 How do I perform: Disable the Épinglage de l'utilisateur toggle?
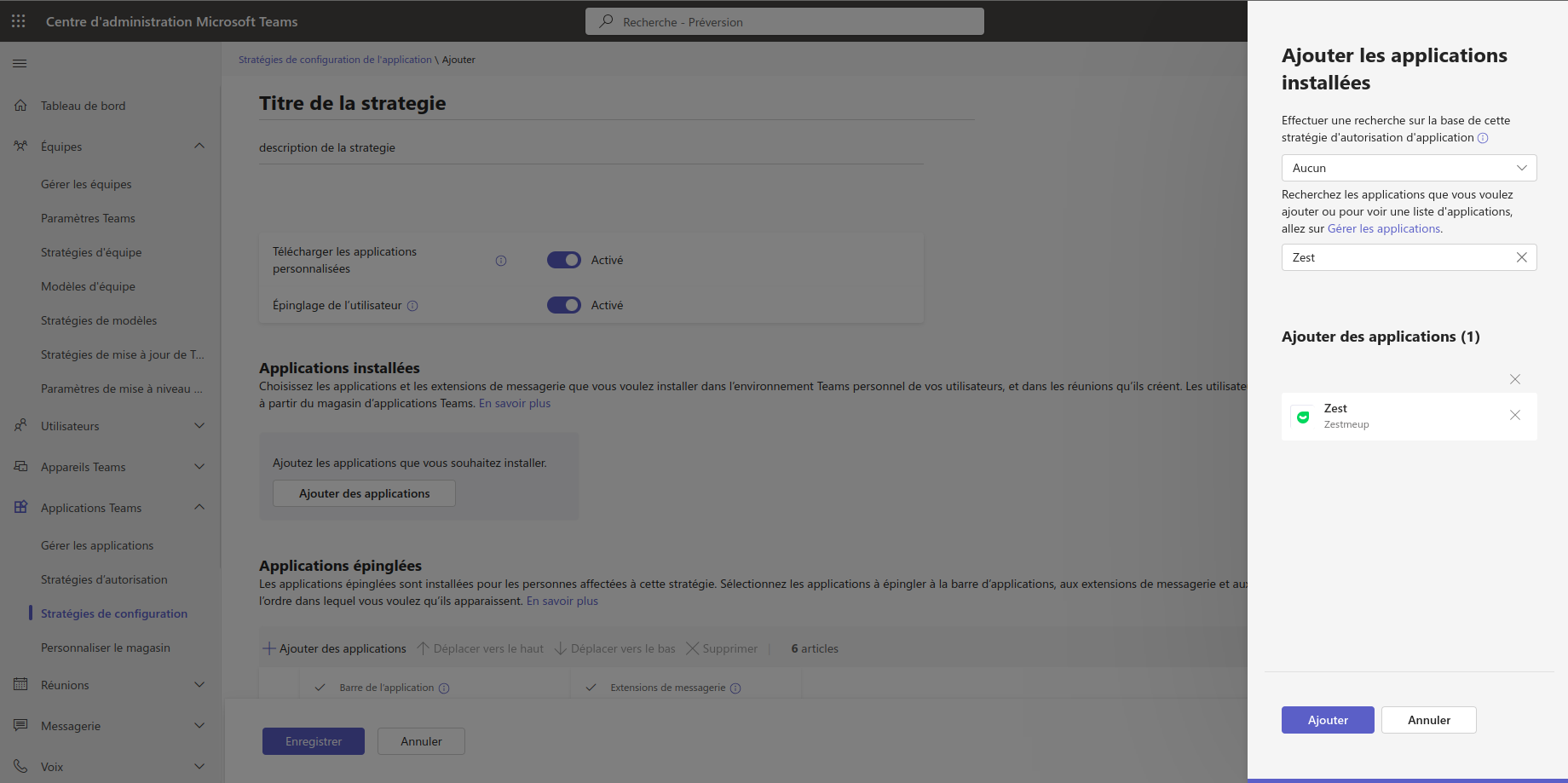pyautogui.click(x=563, y=305)
